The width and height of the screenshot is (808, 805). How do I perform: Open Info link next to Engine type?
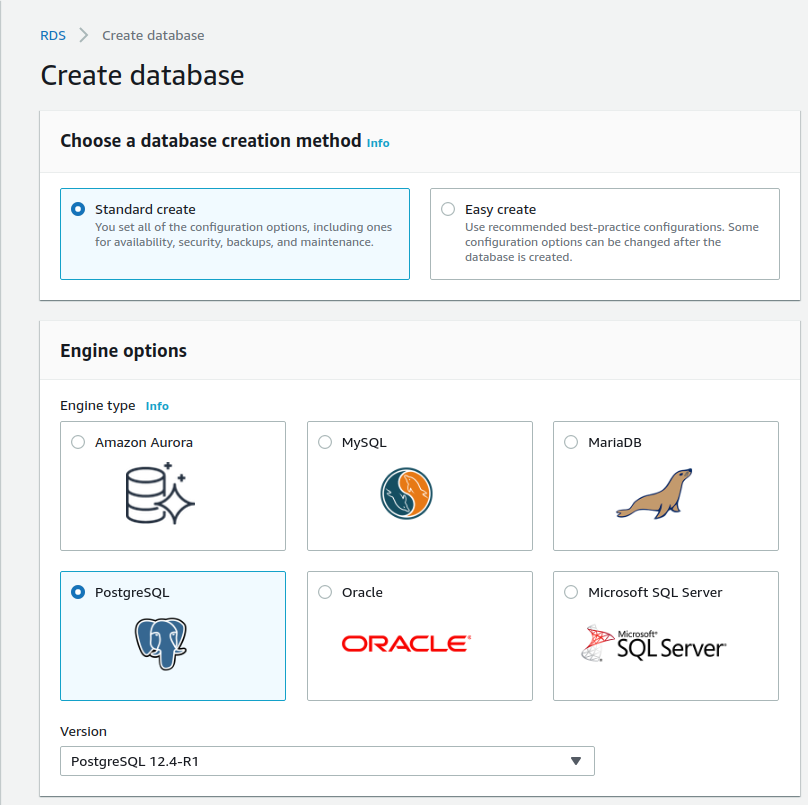[x=157, y=406]
